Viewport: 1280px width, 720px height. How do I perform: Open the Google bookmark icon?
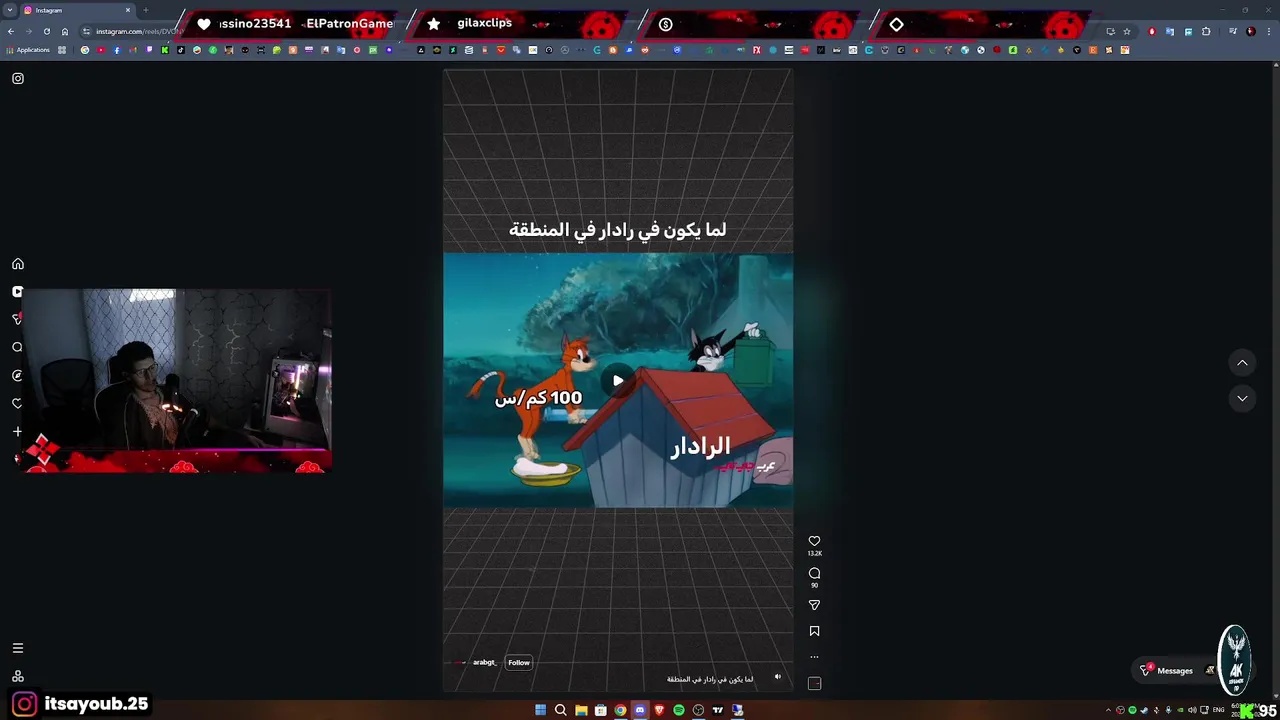pyautogui.click(x=85, y=50)
